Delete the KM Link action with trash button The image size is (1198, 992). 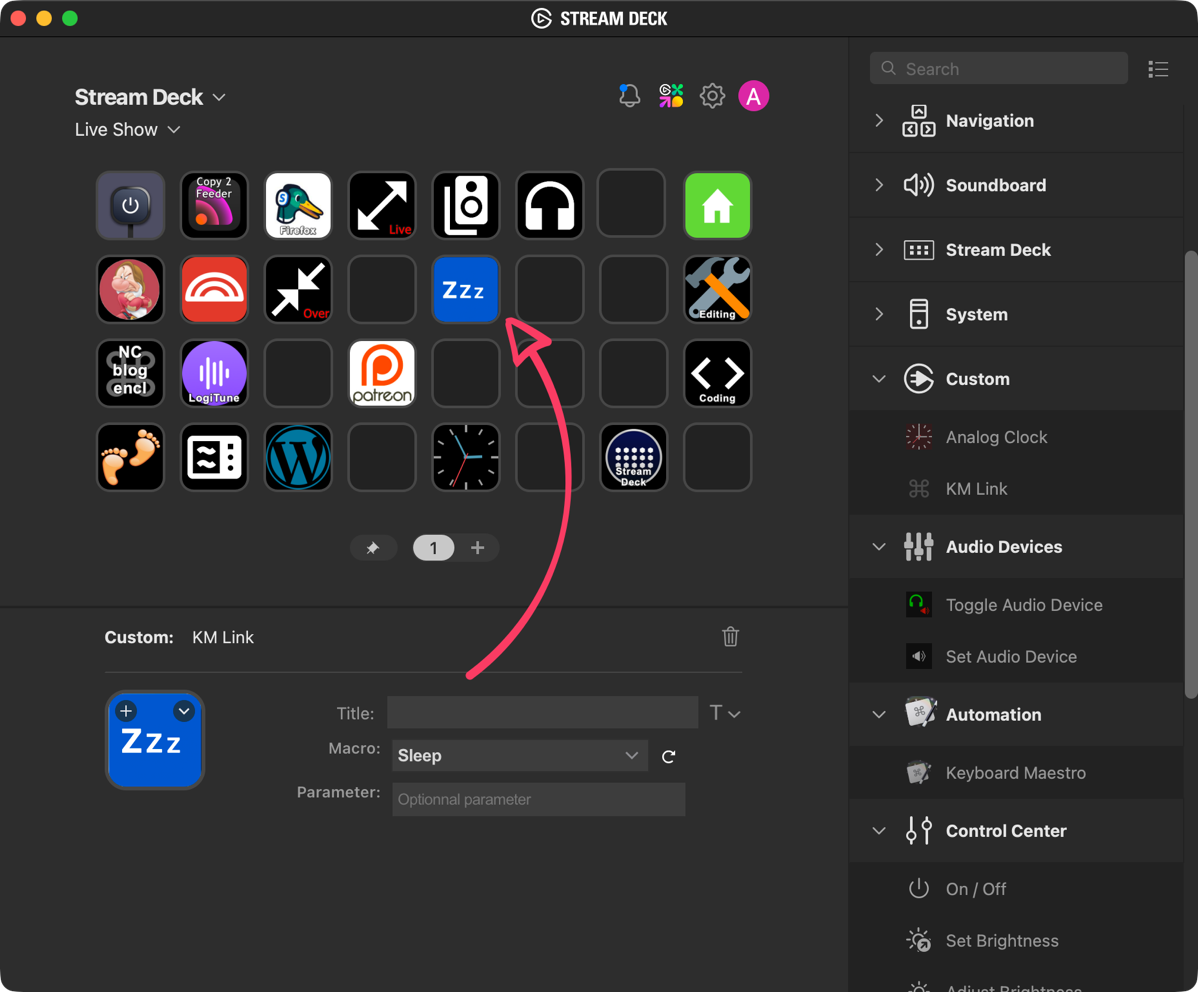coord(730,637)
